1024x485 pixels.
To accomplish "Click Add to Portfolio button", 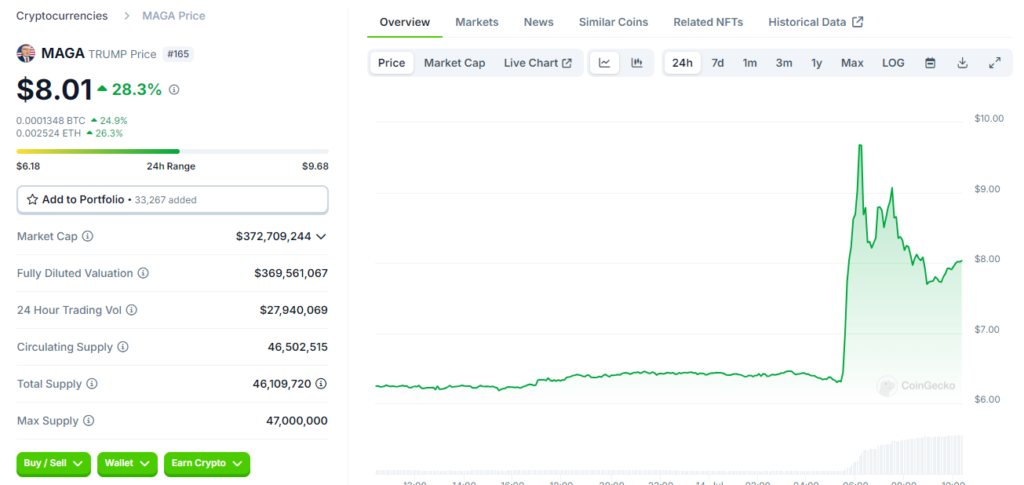I will click(x=172, y=200).
